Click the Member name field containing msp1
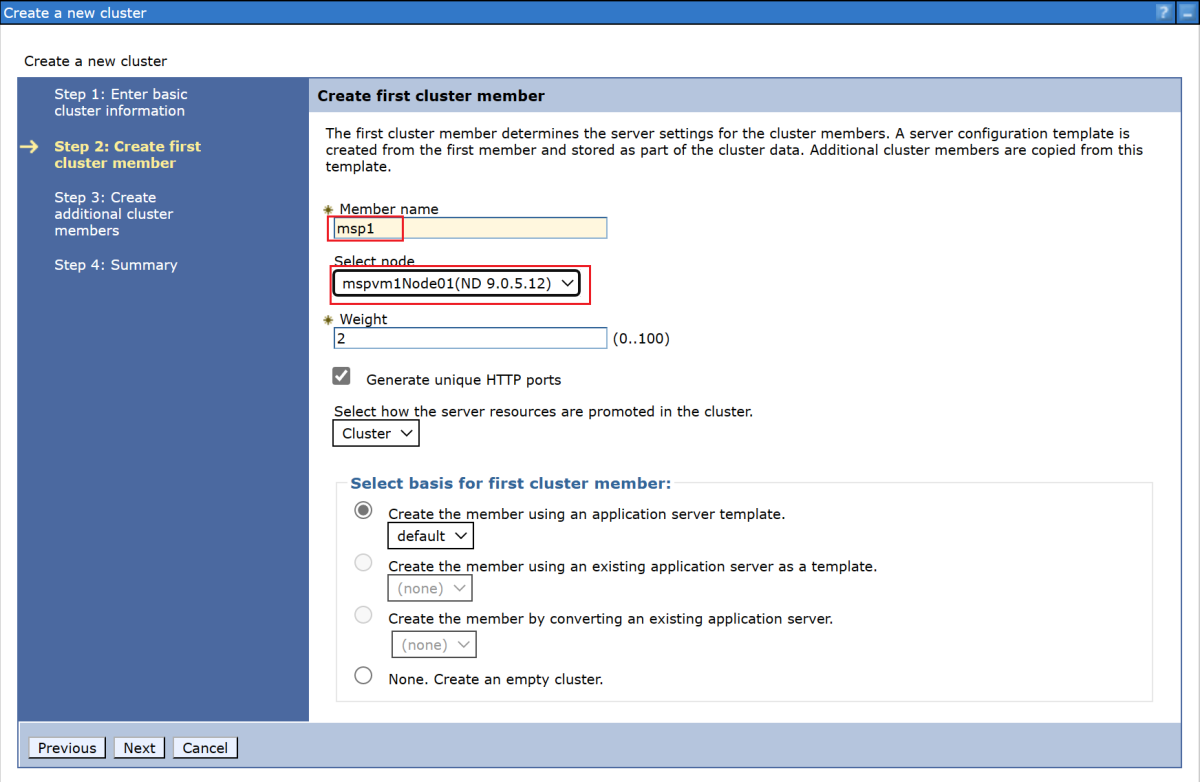This screenshot has height=782, width=1200. (x=467, y=227)
